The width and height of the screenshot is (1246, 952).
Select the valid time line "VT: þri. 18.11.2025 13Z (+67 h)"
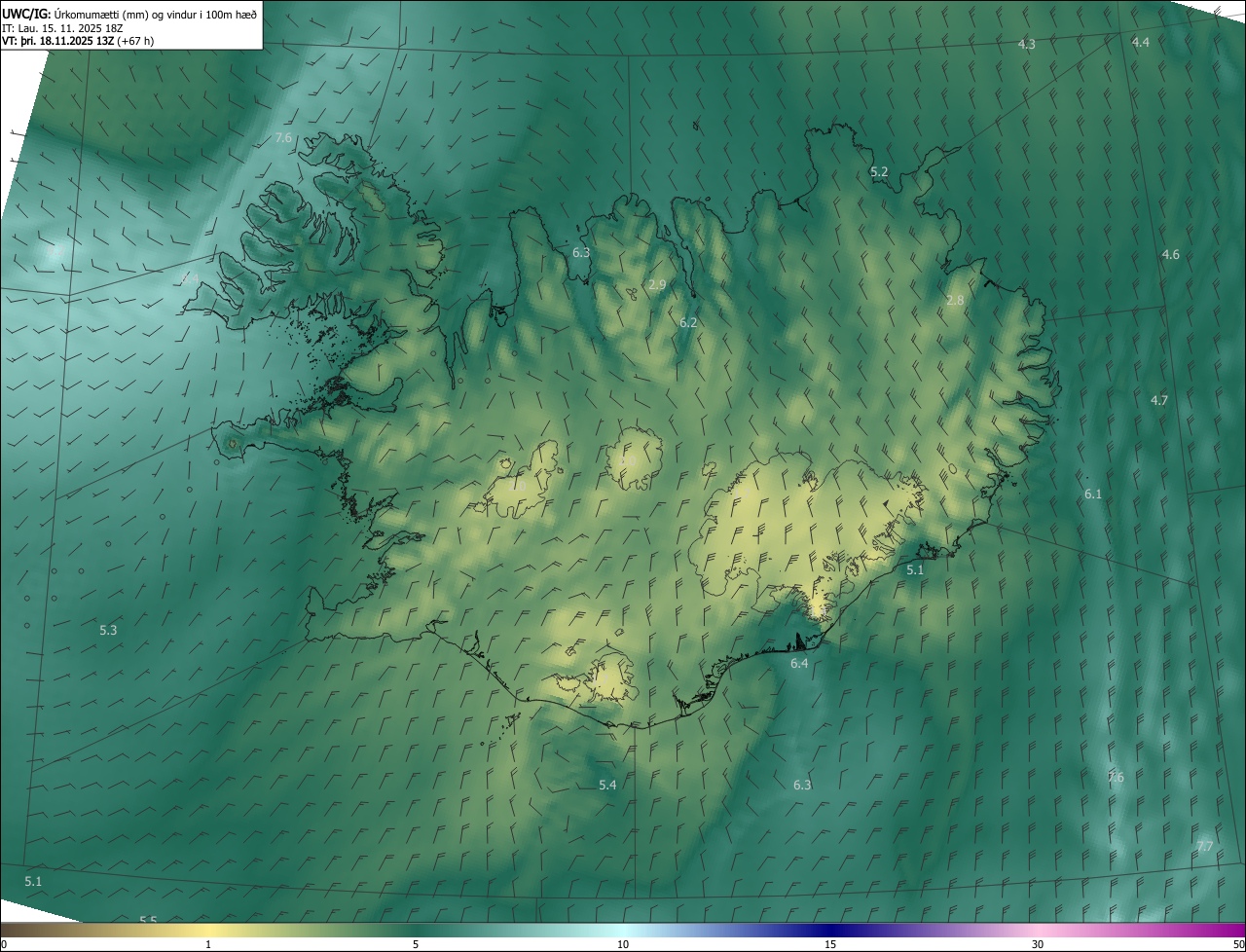click(x=78, y=40)
